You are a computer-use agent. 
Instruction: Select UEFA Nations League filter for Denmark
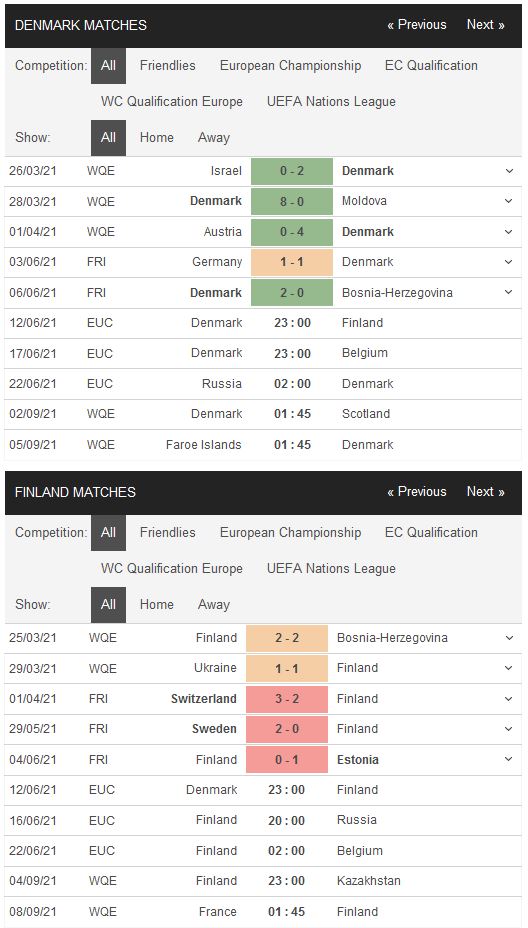[x=331, y=102]
